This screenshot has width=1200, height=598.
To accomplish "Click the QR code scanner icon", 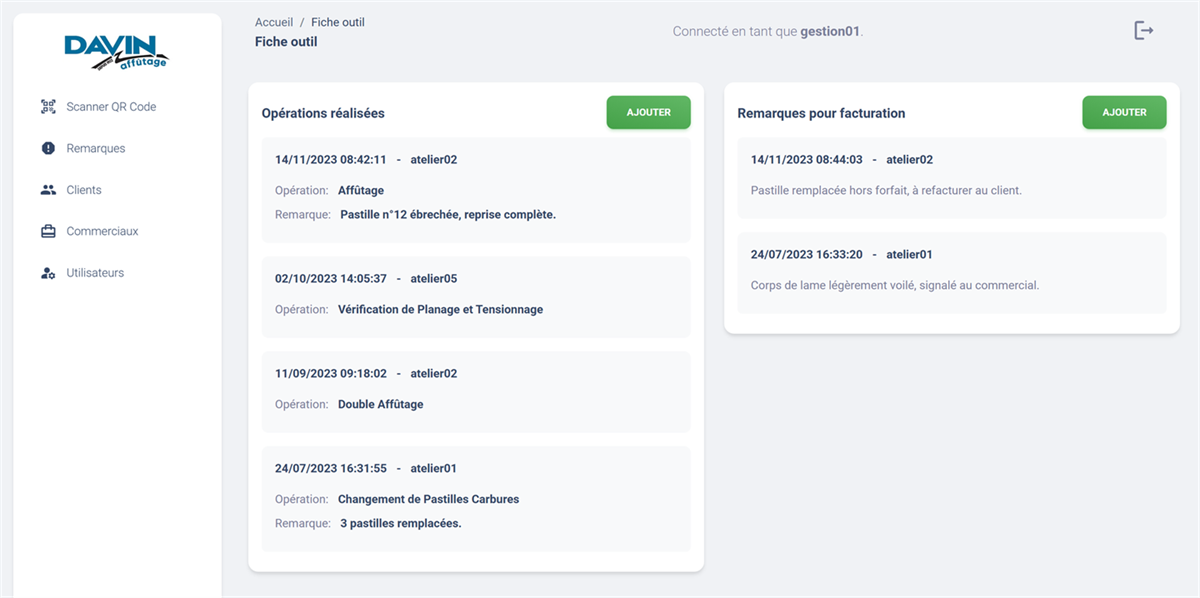I will click(x=48, y=106).
